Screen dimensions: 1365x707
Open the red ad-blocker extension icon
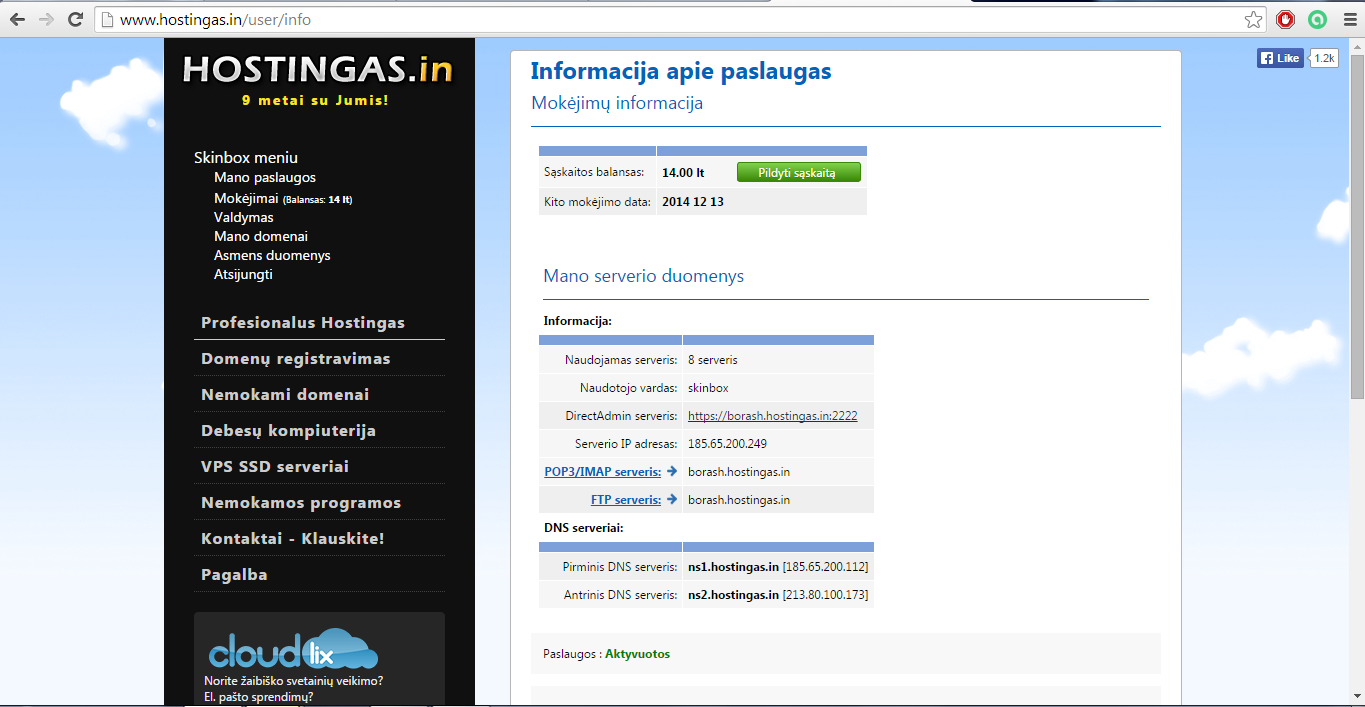tap(1286, 19)
